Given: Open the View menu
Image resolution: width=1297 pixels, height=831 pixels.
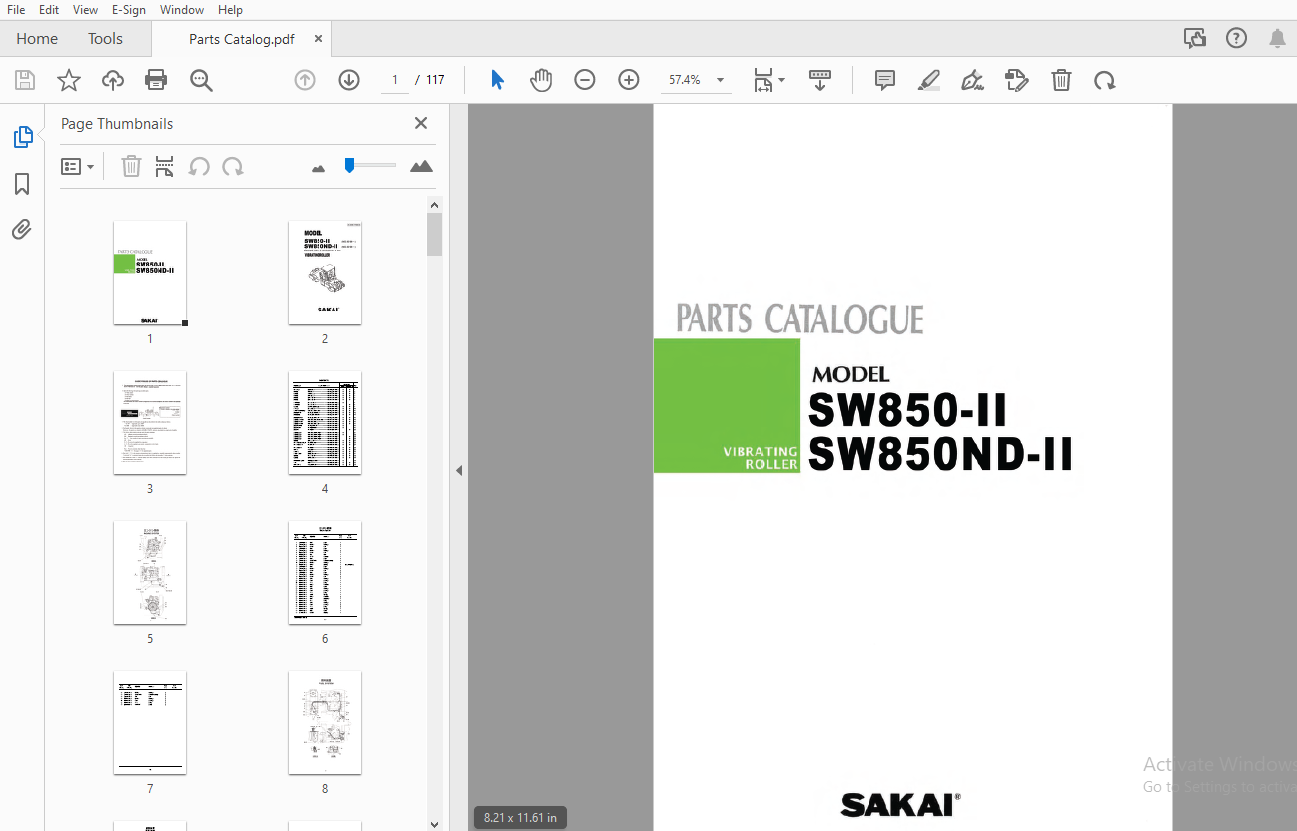Looking at the screenshot, I should [85, 9].
